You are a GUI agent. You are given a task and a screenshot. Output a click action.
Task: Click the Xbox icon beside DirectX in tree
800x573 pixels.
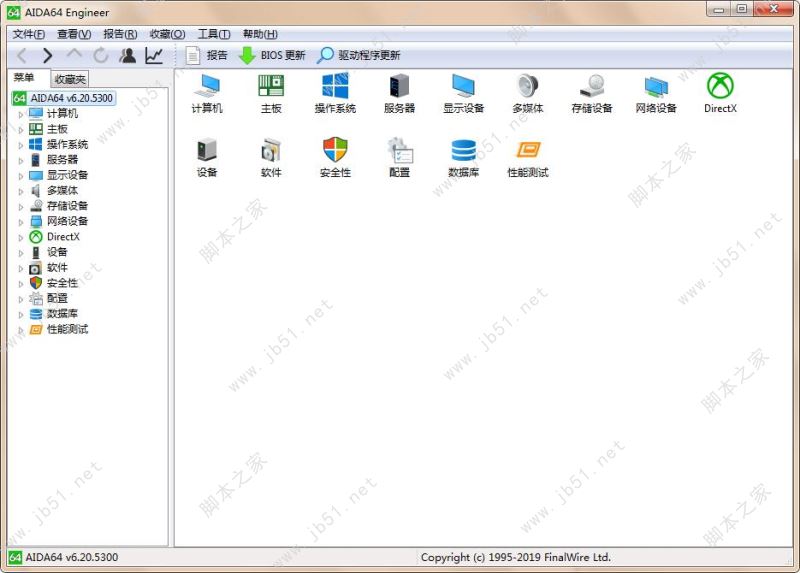point(36,237)
